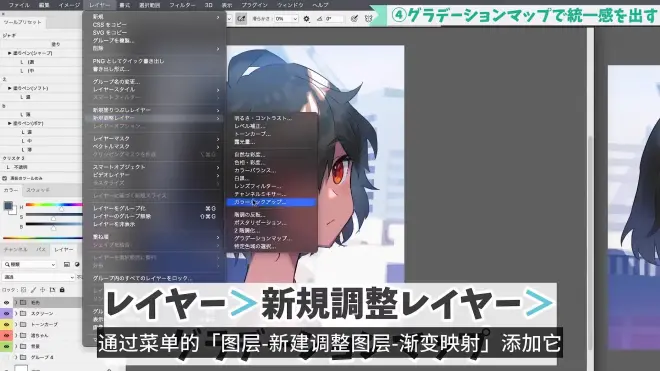This screenshot has height=371, width=660.
Task: Open the 選択範囲 menu
Action: coord(149,5)
